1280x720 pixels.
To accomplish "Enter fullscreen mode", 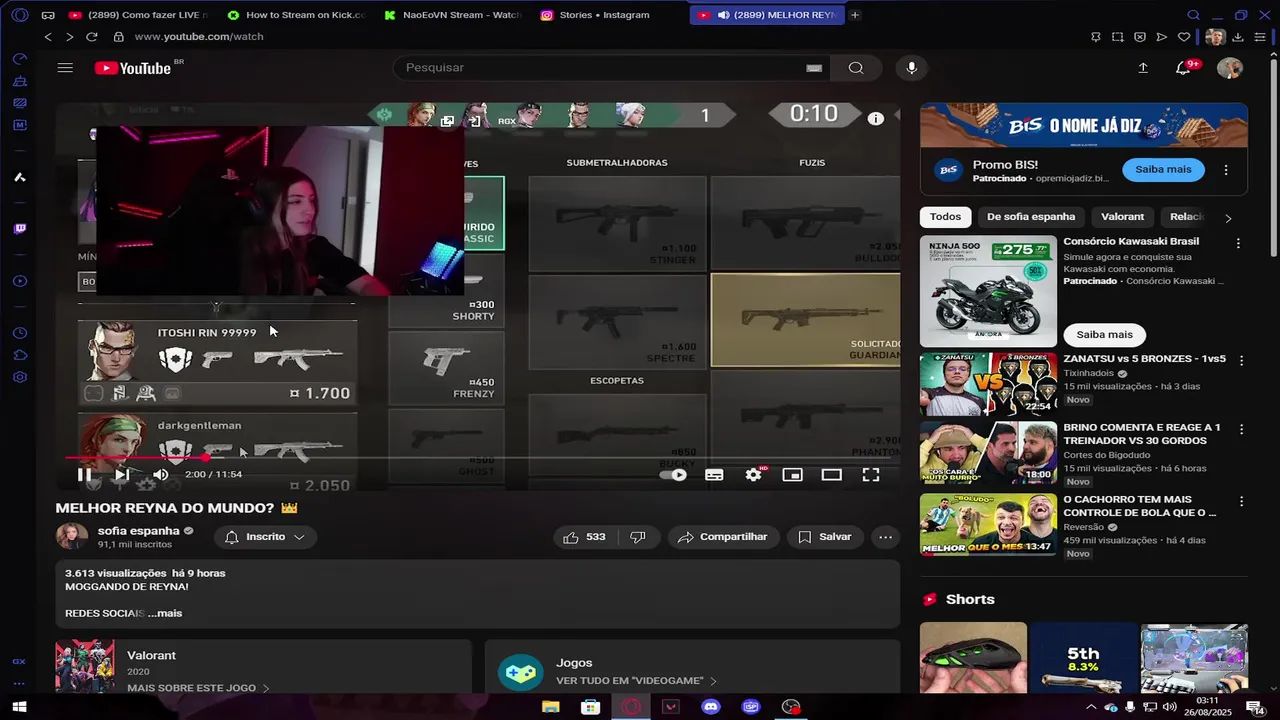I will click(871, 475).
